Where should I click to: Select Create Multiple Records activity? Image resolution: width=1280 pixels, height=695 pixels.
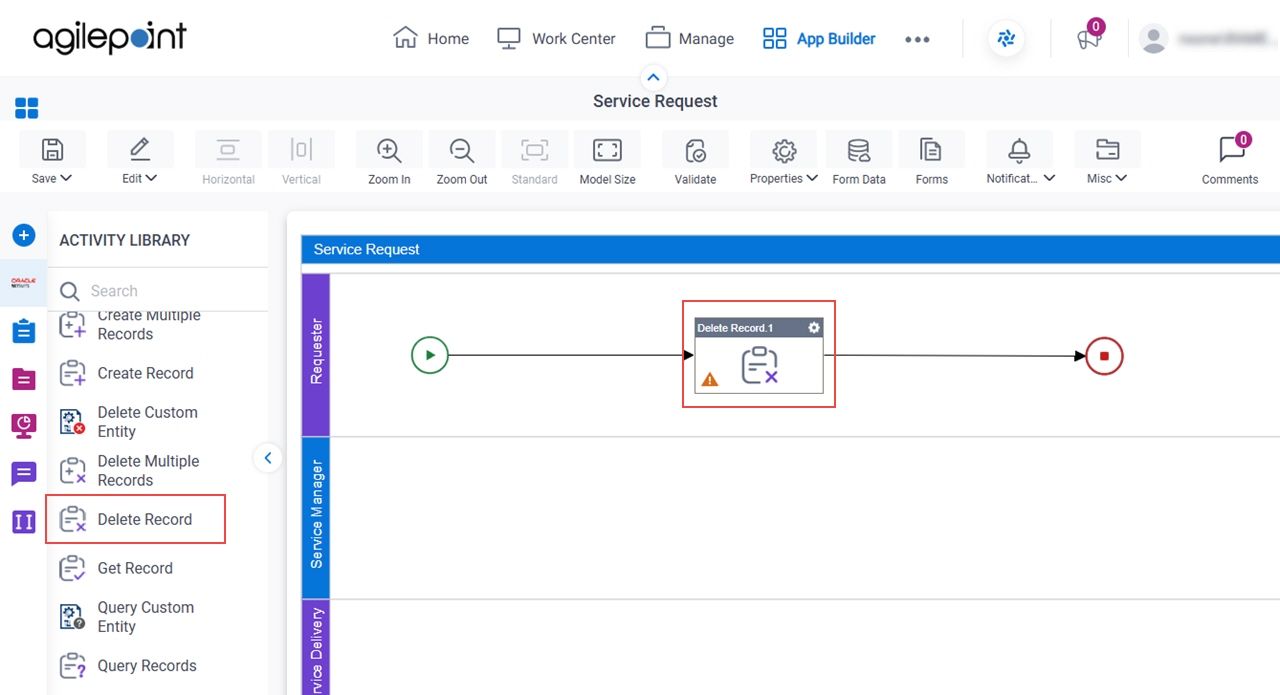pyautogui.click(x=148, y=324)
